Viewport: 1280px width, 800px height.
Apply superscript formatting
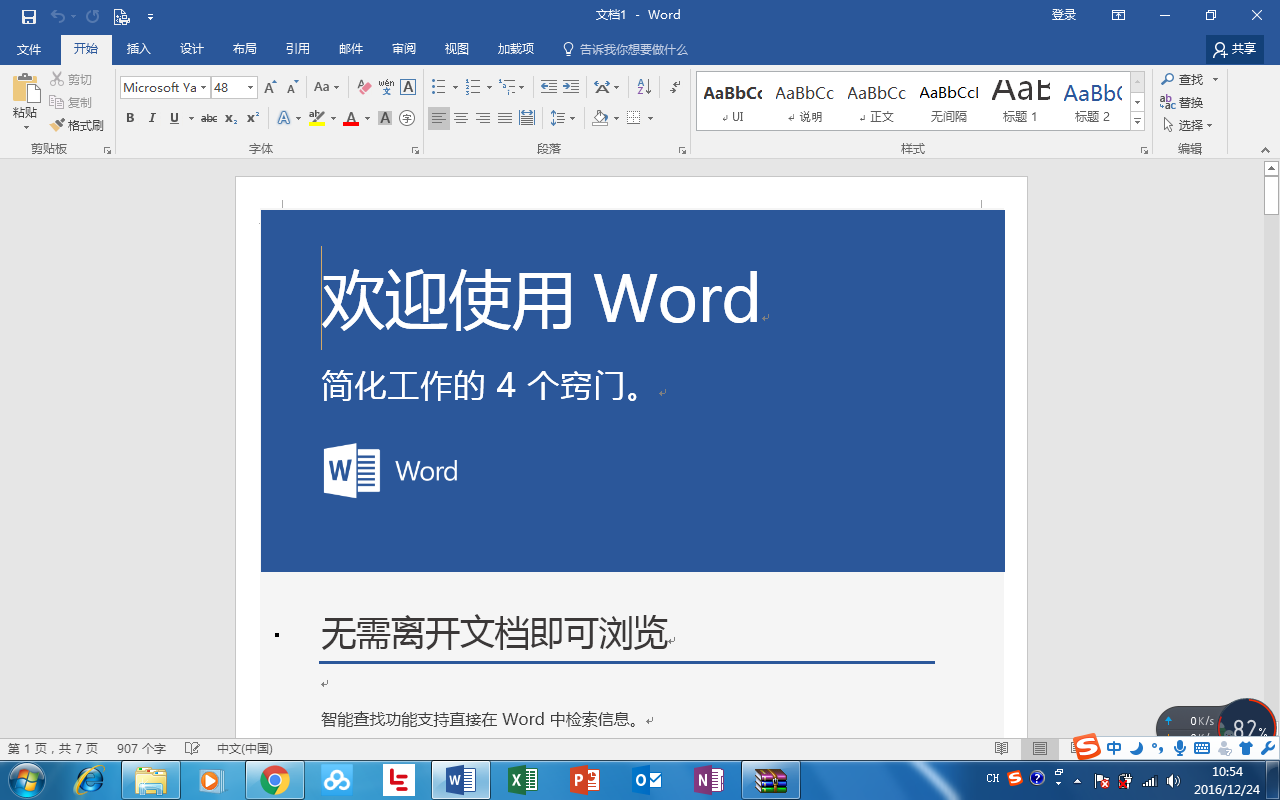coord(253,118)
